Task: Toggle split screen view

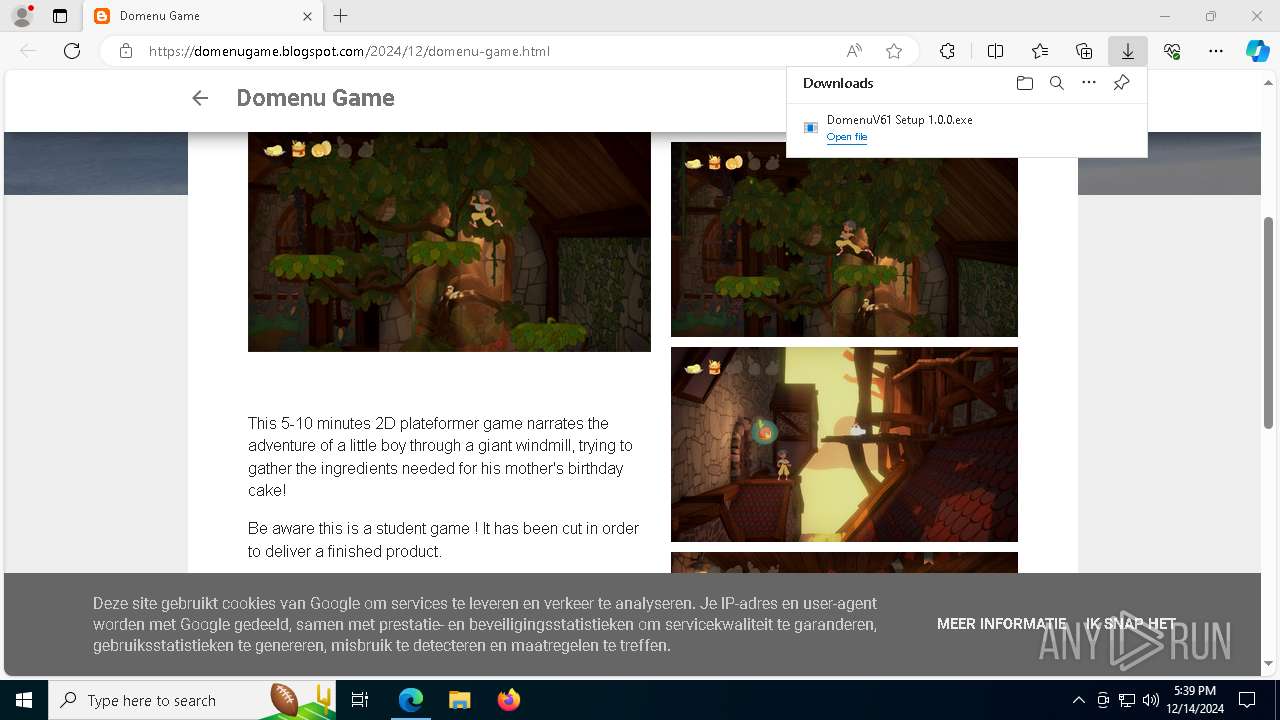Action: point(995,51)
